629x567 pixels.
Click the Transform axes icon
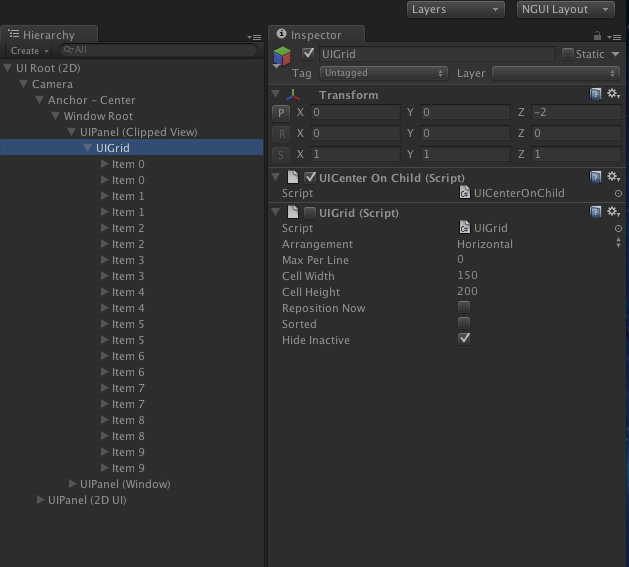pyautogui.click(x=293, y=95)
